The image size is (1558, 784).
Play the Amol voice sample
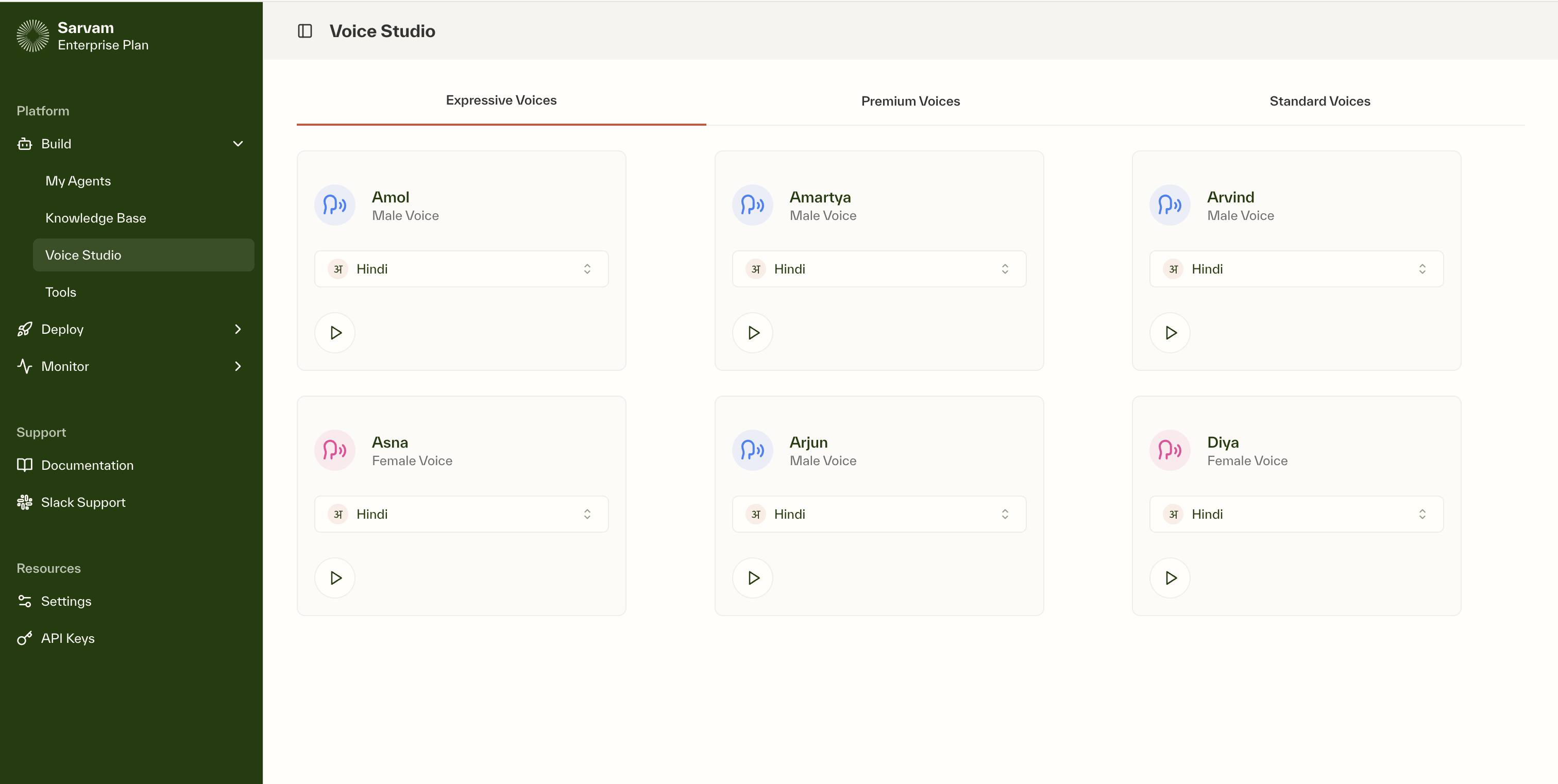point(335,332)
